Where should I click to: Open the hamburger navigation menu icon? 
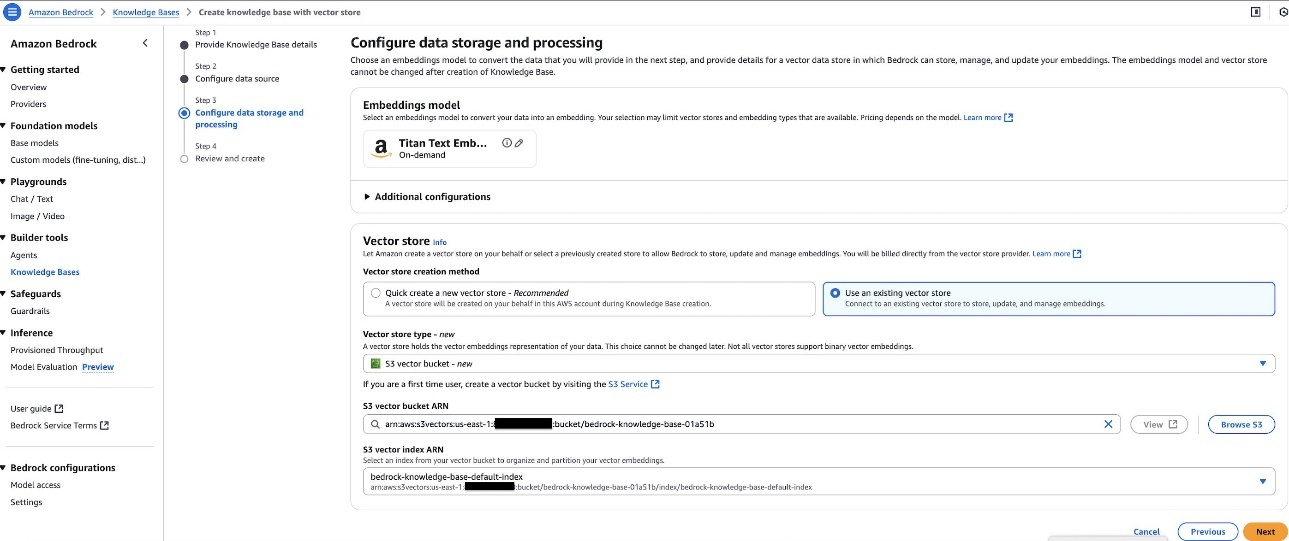tap(12, 12)
